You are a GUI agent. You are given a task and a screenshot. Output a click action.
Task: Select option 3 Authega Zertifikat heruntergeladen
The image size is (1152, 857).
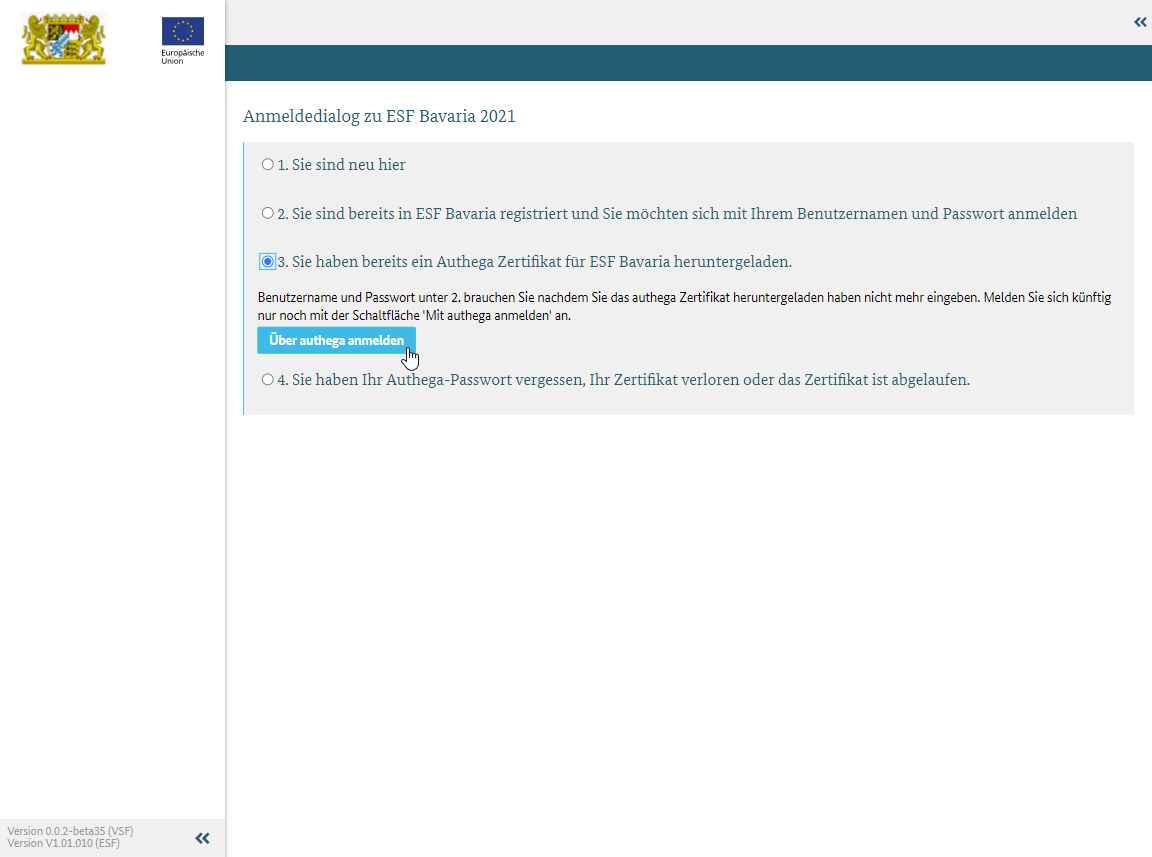click(x=267, y=262)
